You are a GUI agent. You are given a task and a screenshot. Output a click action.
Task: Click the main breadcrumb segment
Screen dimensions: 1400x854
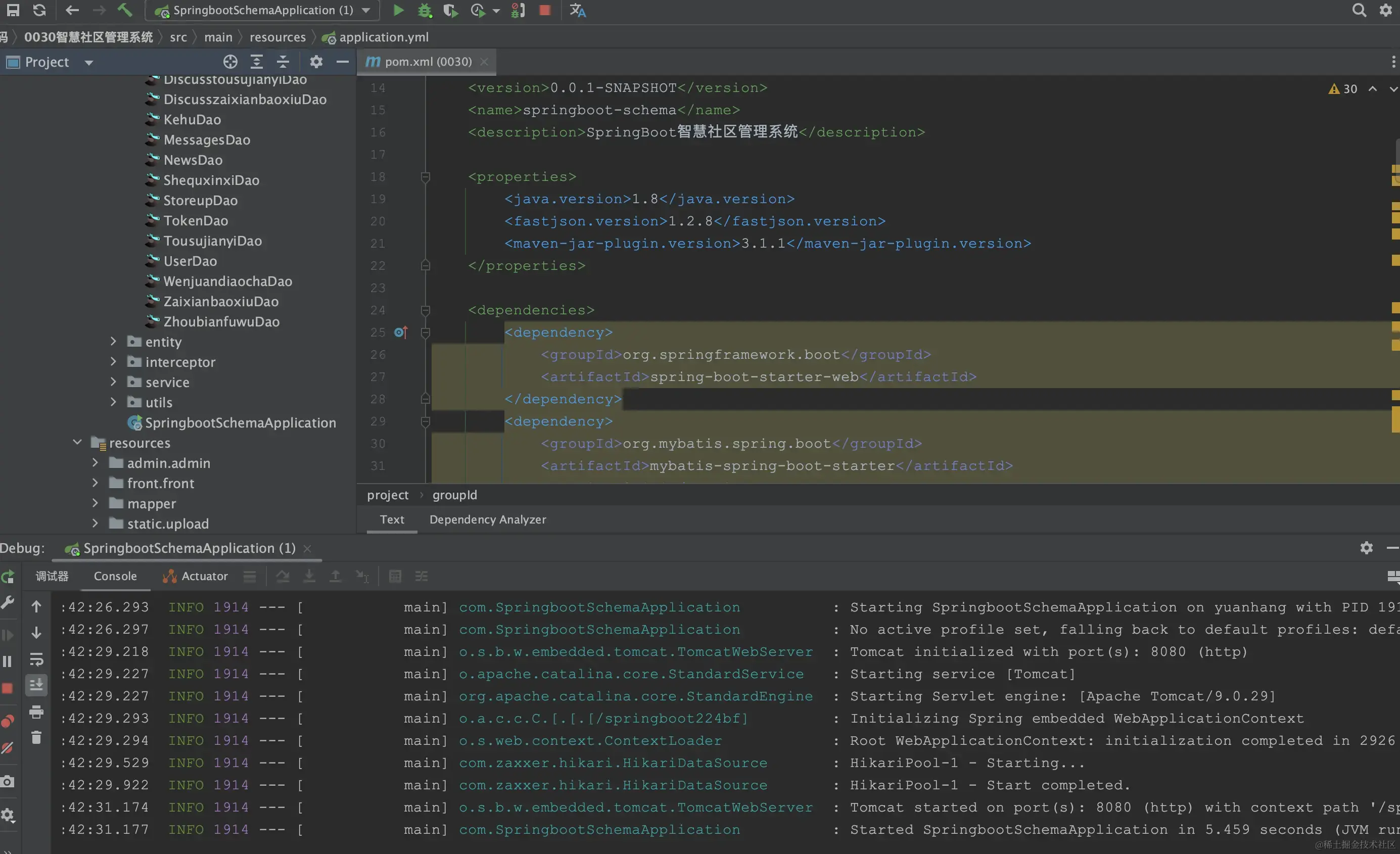(218, 37)
